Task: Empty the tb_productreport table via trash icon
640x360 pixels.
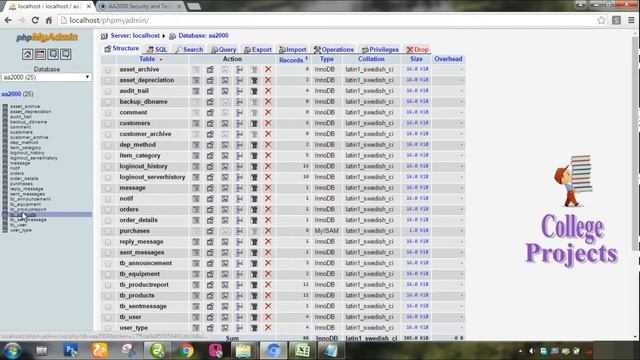Action: [254, 285]
